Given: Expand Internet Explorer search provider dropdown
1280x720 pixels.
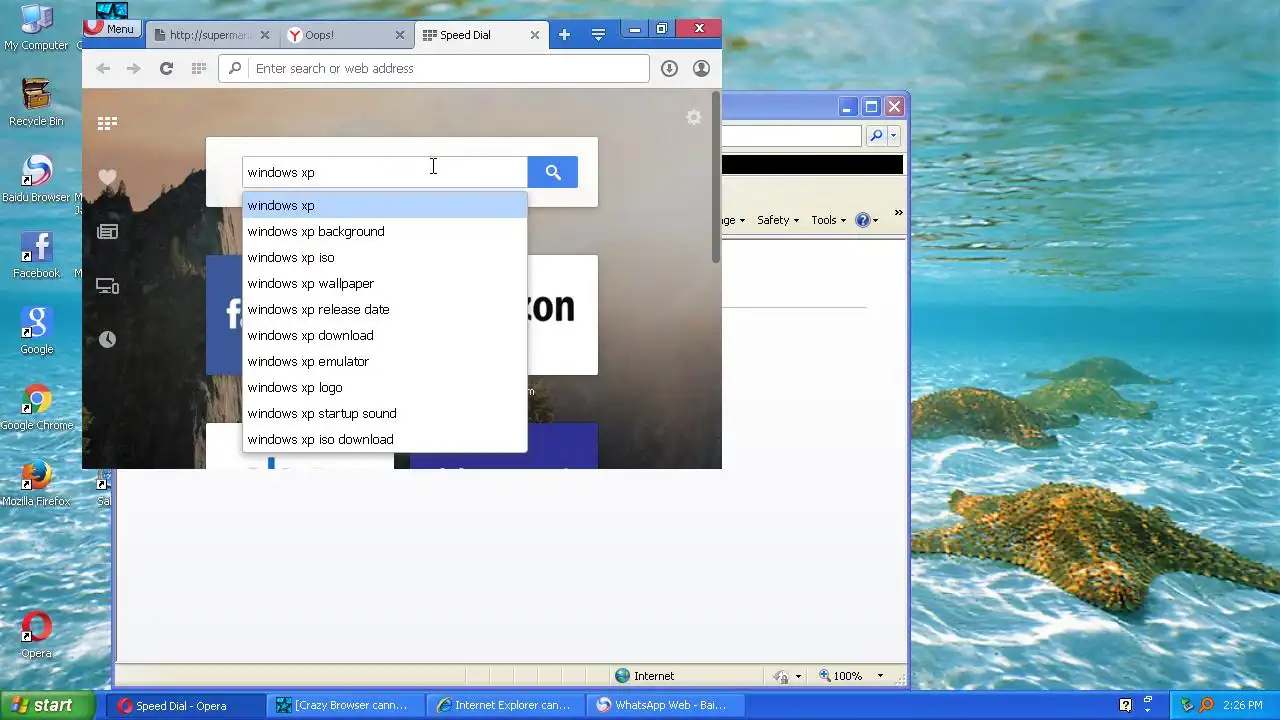Looking at the screenshot, I should 894,135.
